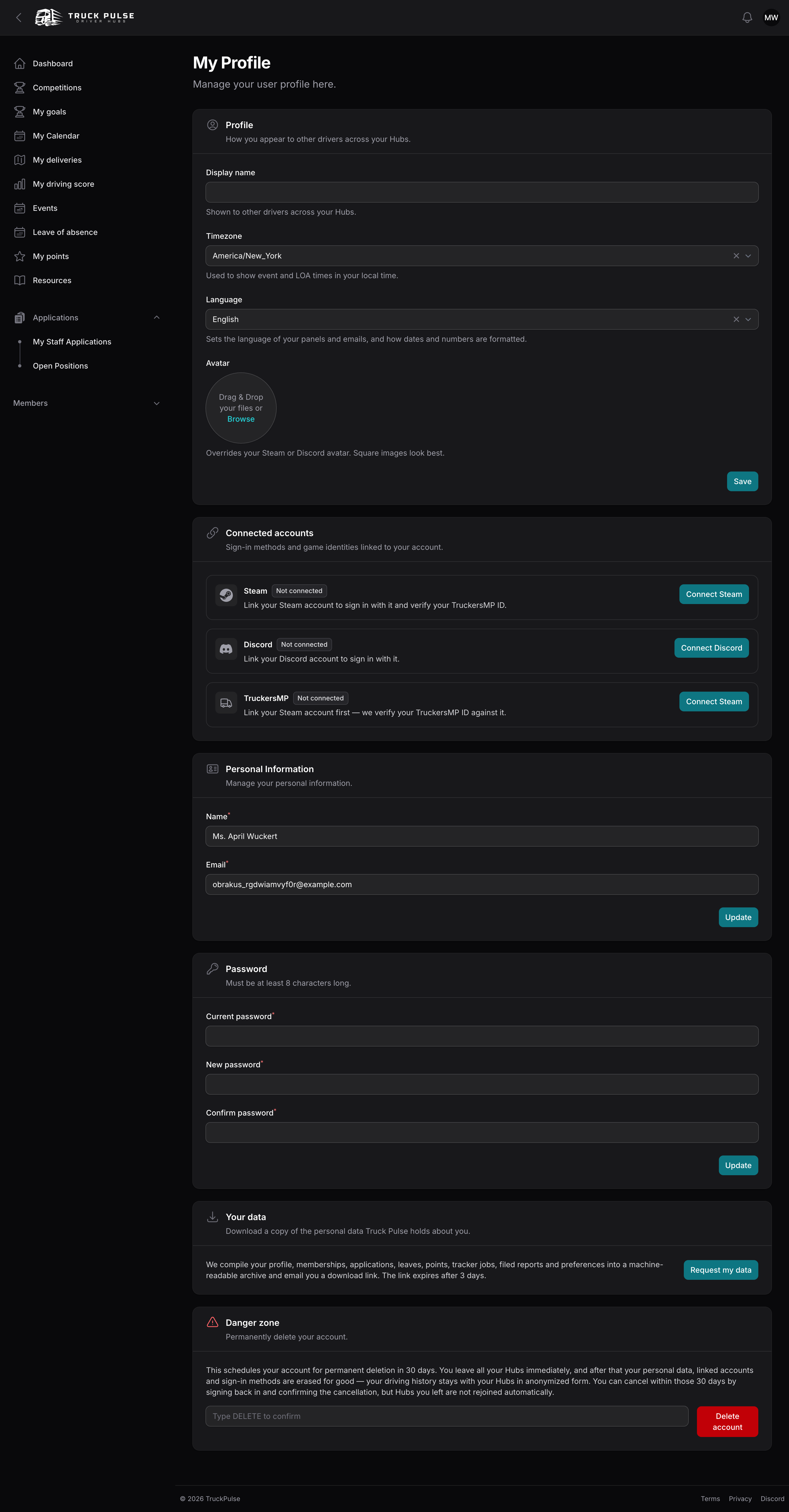Screen dimensions: 789x1512
Task: Click the red Delete account button
Action: [x=727, y=1422]
